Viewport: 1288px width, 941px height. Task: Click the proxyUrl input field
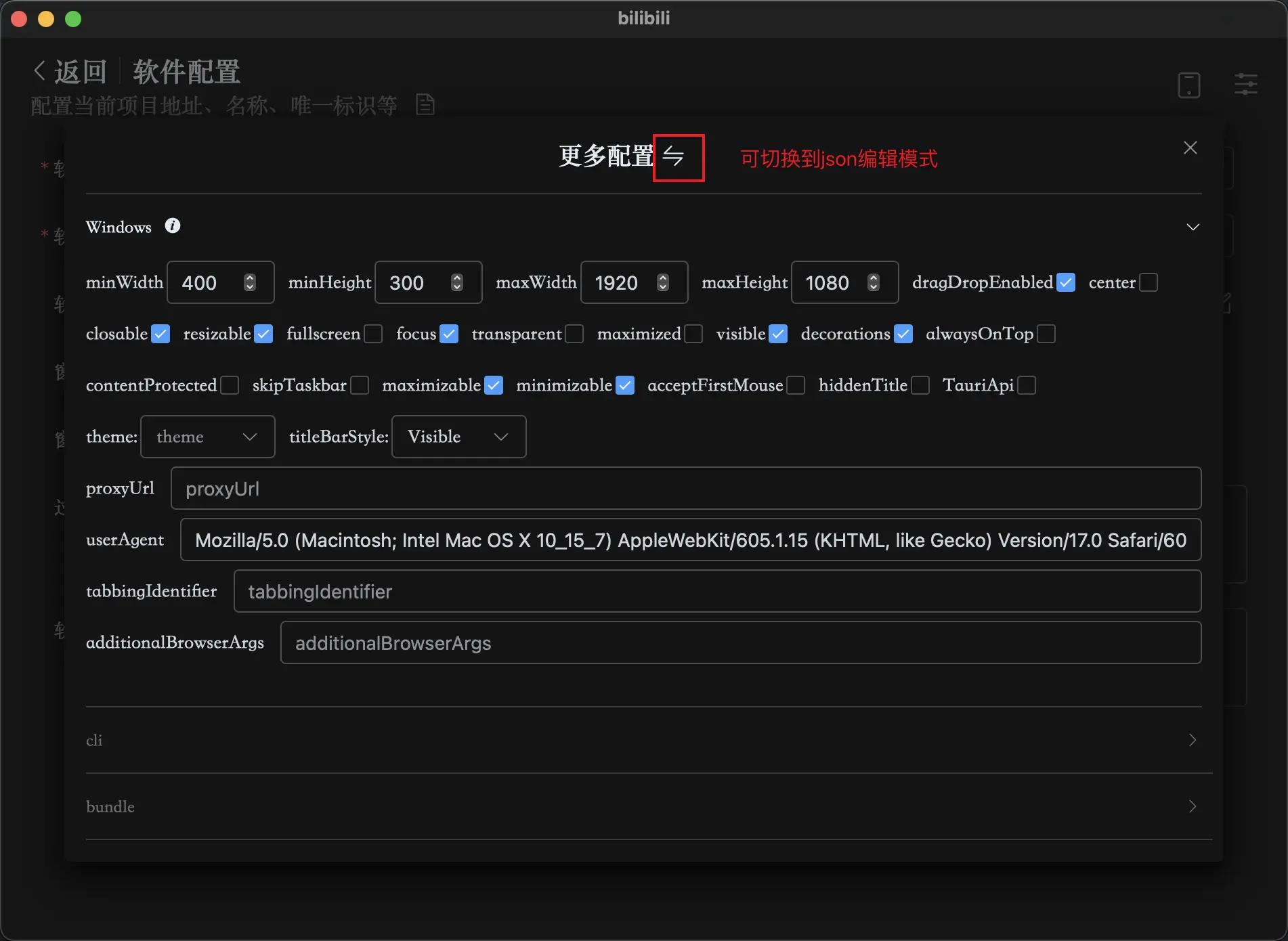pos(685,488)
